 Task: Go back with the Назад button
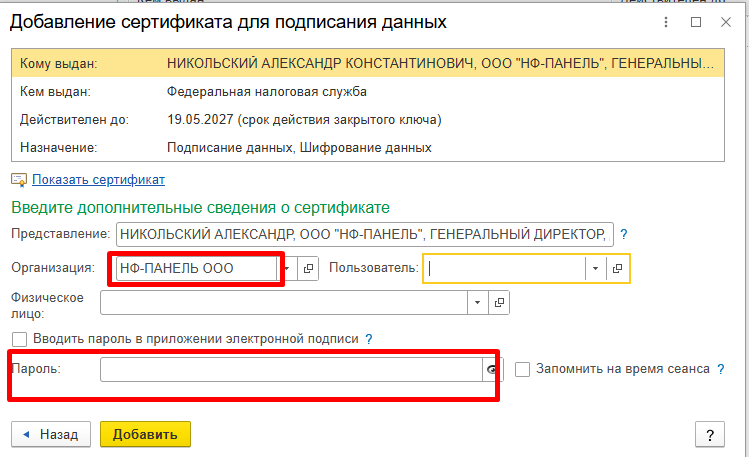tap(51, 434)
